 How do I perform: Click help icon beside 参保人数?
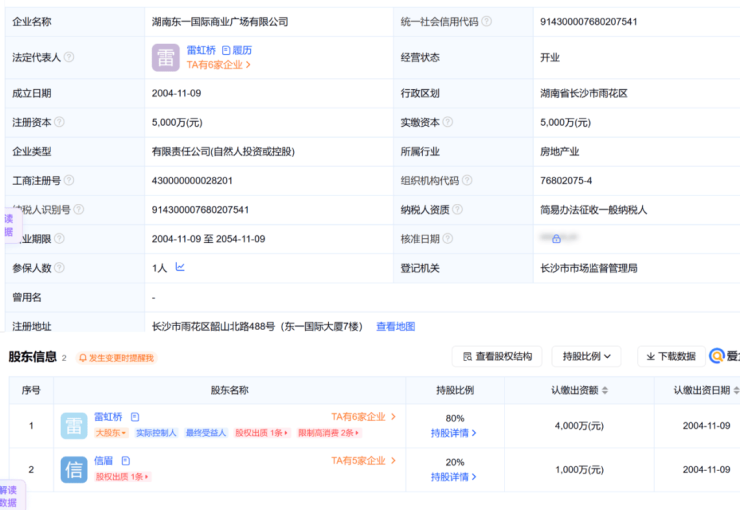tap(59, 268)
